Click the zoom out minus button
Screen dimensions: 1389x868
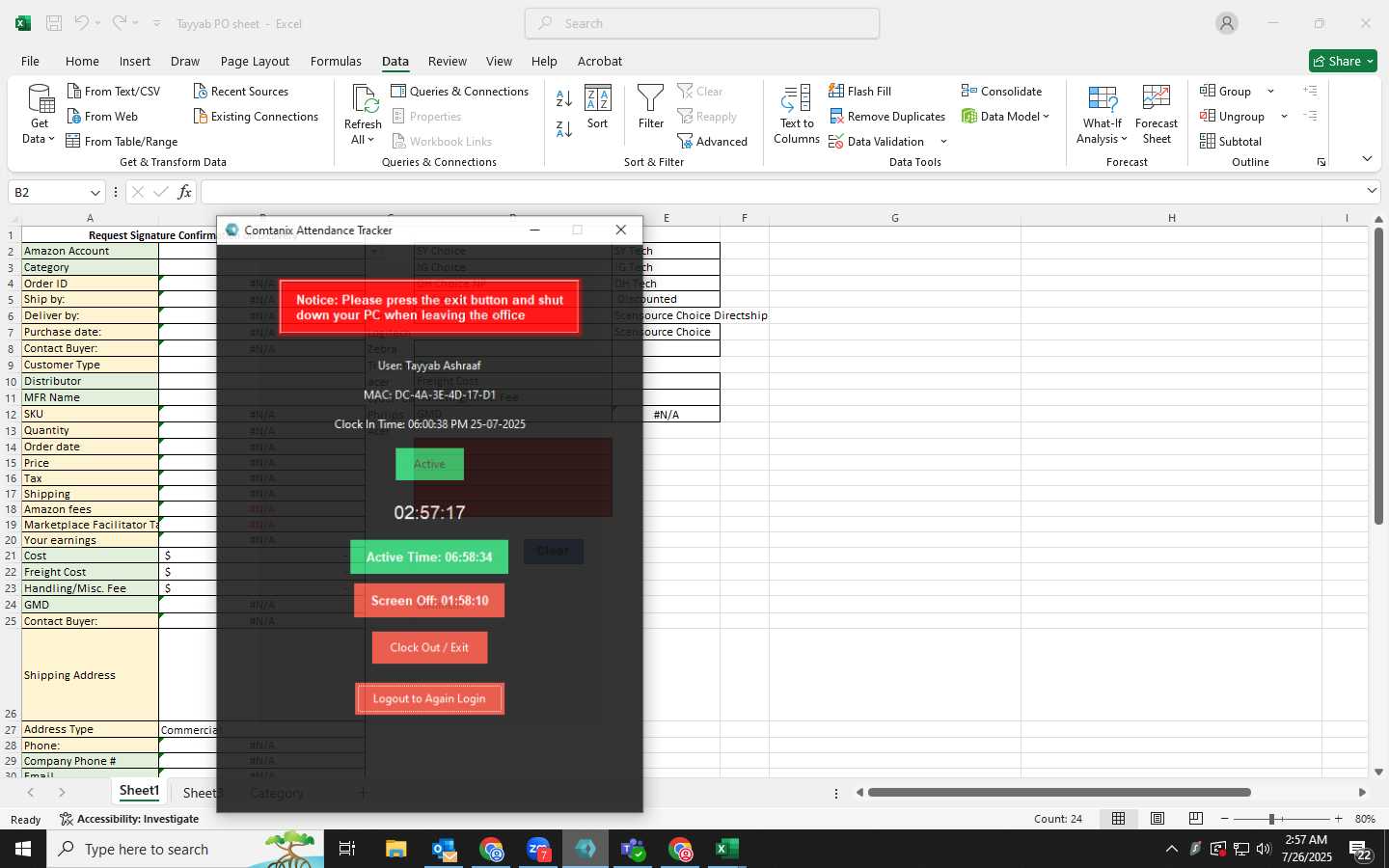coord(1224,818)
